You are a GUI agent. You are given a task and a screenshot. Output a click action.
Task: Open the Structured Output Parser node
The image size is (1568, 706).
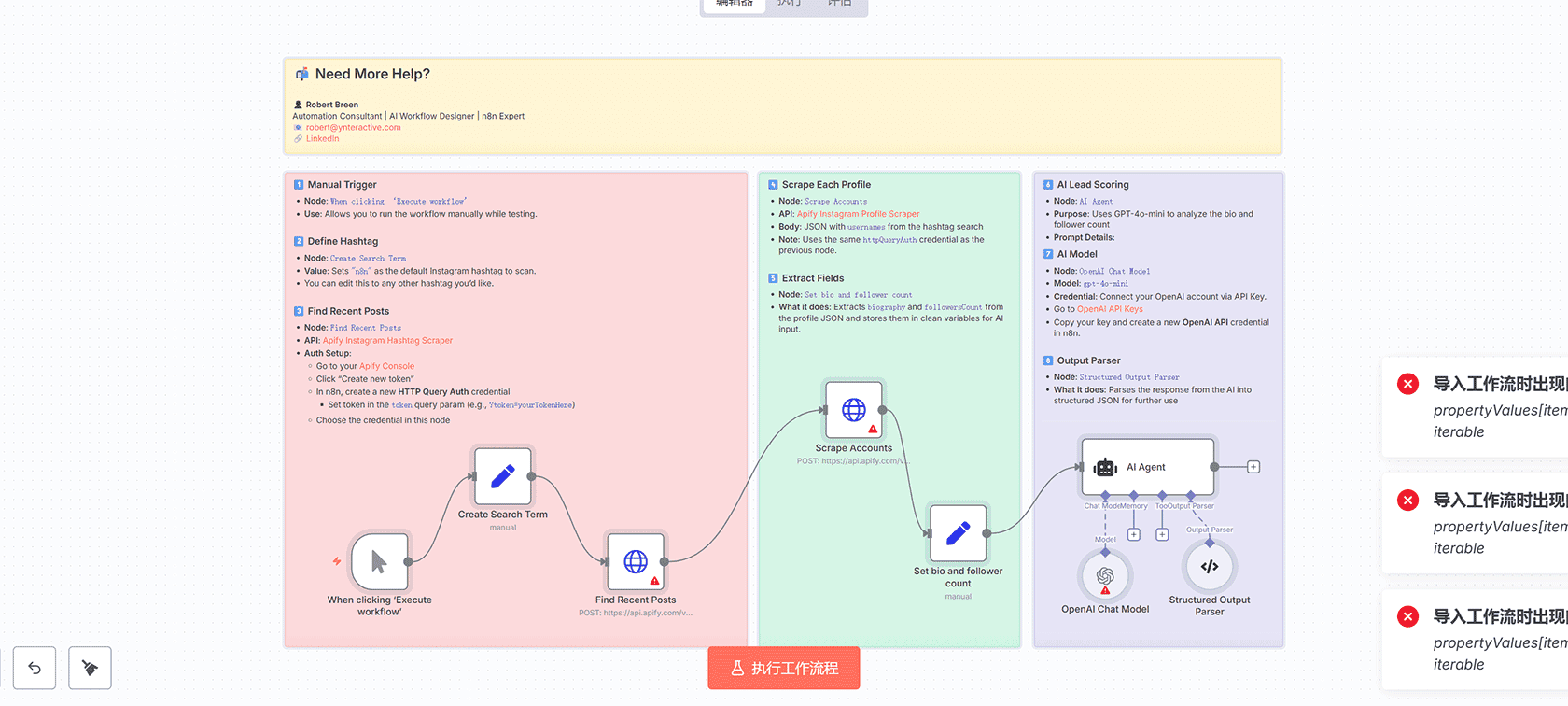(1210, 567)
